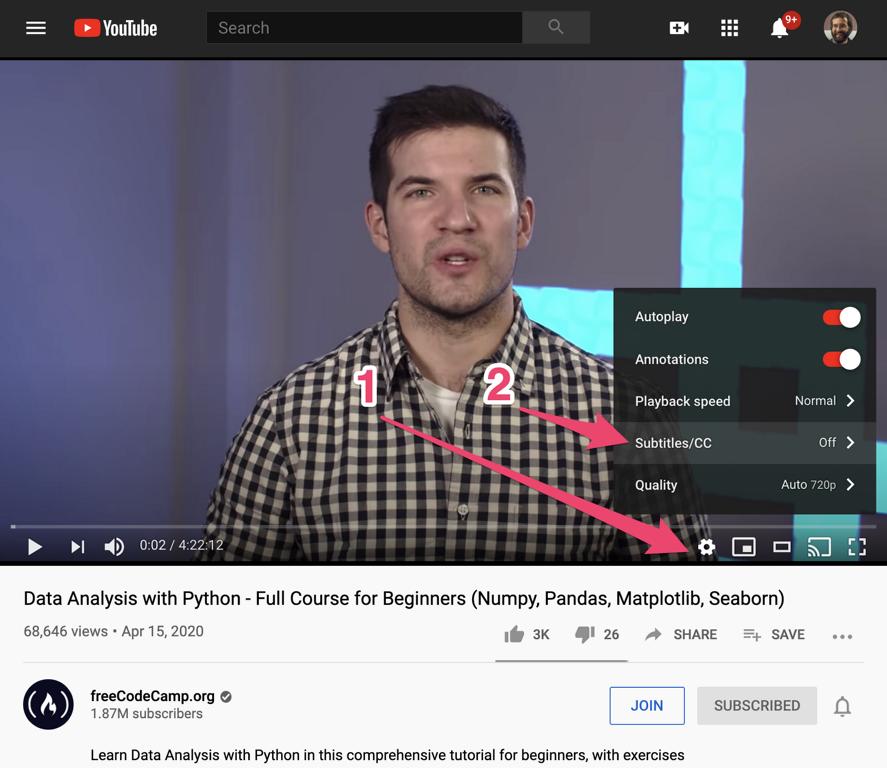Screen dimensions: 887x768
Task: Click the Search input field
Action: pyautogui.click(x=364, y=28)
